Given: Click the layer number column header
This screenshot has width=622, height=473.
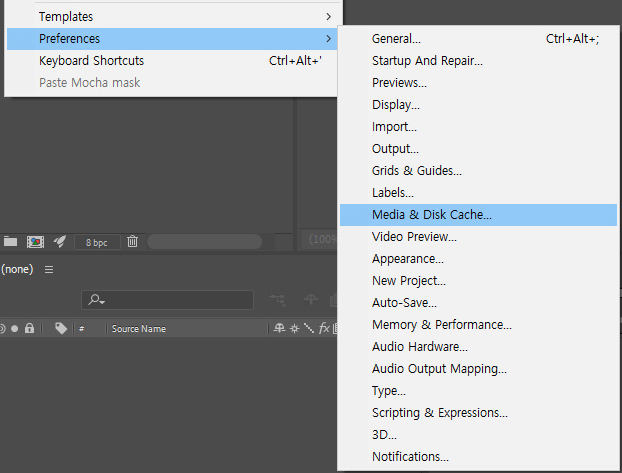Looking at the screenshot, I should (81, 329).
